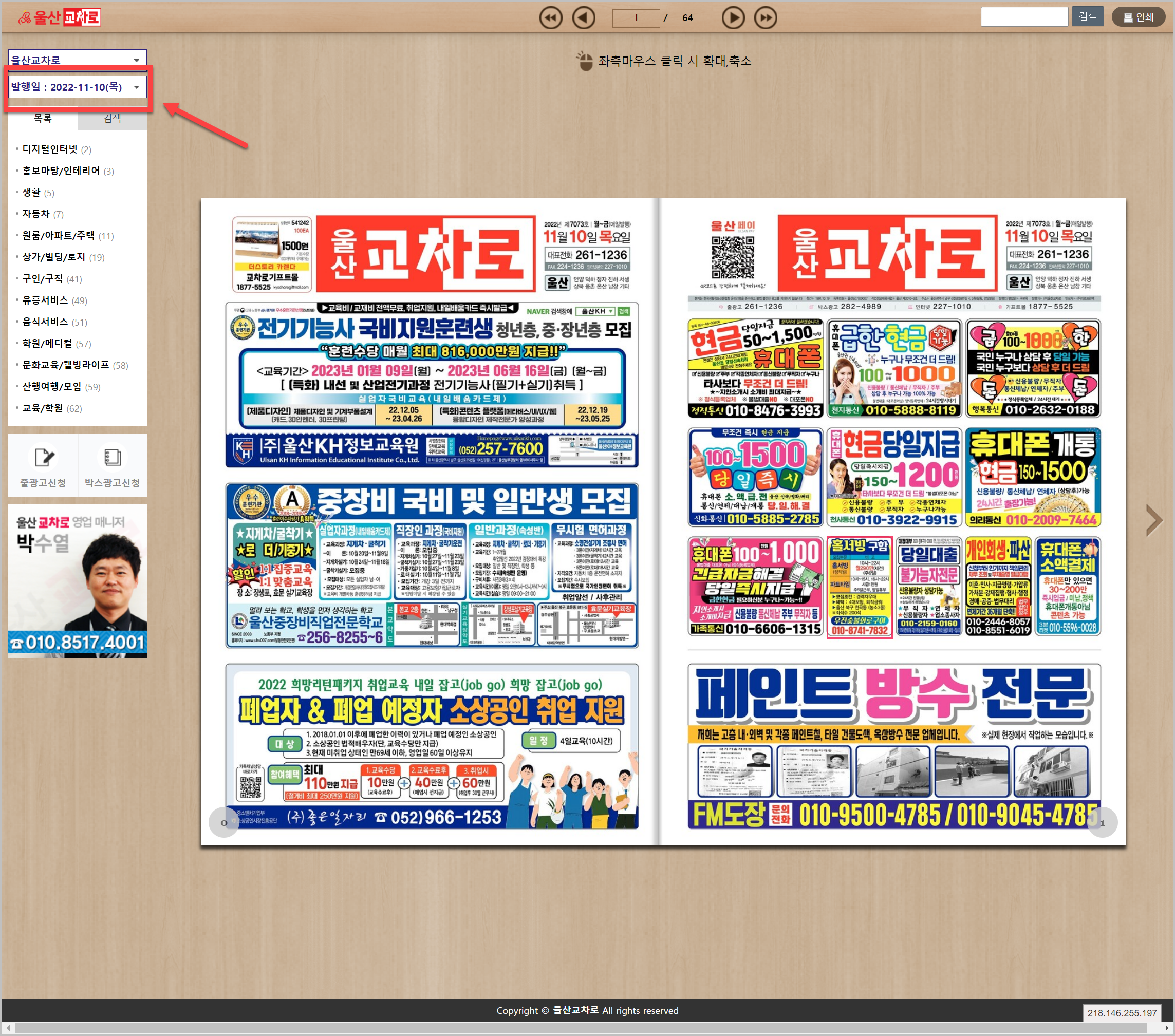Click the 박스광고신청 box ad icon

click(112, 458)
